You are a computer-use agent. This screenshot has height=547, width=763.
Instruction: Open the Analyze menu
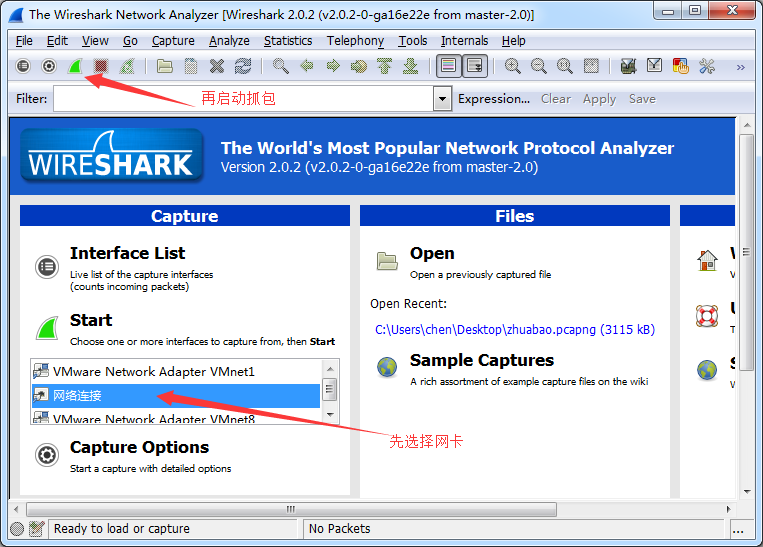[229, 41]
